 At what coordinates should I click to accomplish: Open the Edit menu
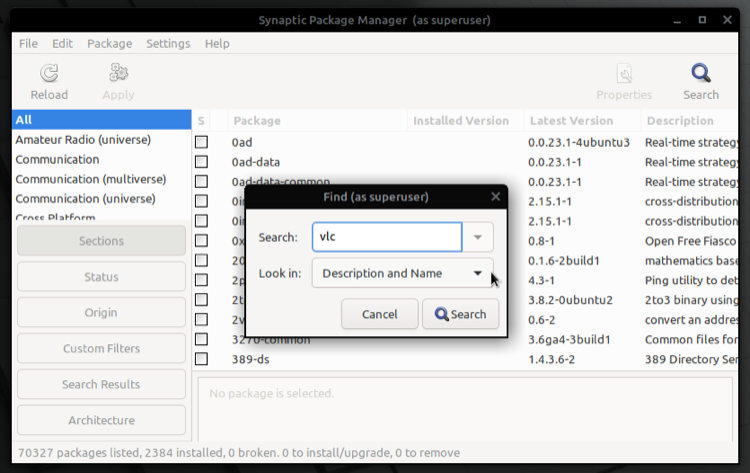coord(62,44)
